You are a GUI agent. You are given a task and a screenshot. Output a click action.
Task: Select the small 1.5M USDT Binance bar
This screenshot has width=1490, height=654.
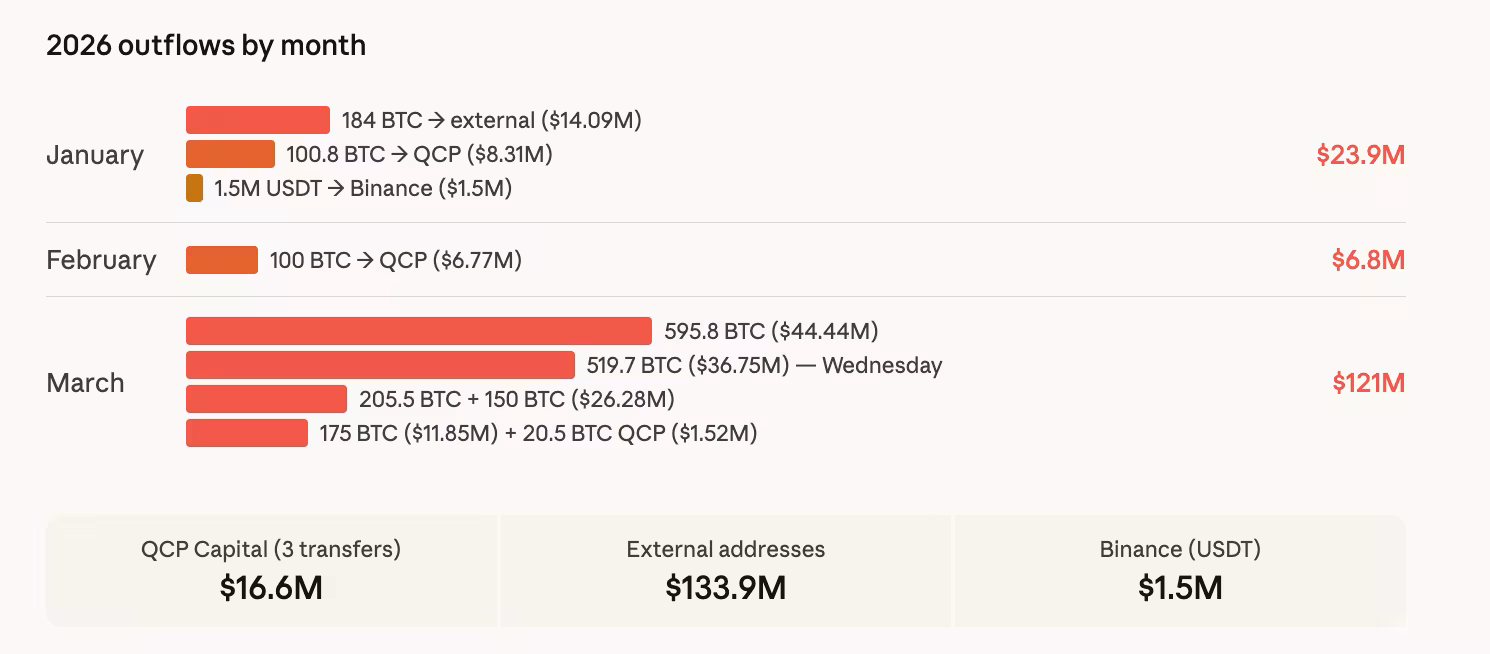click(x=195, y=188)
